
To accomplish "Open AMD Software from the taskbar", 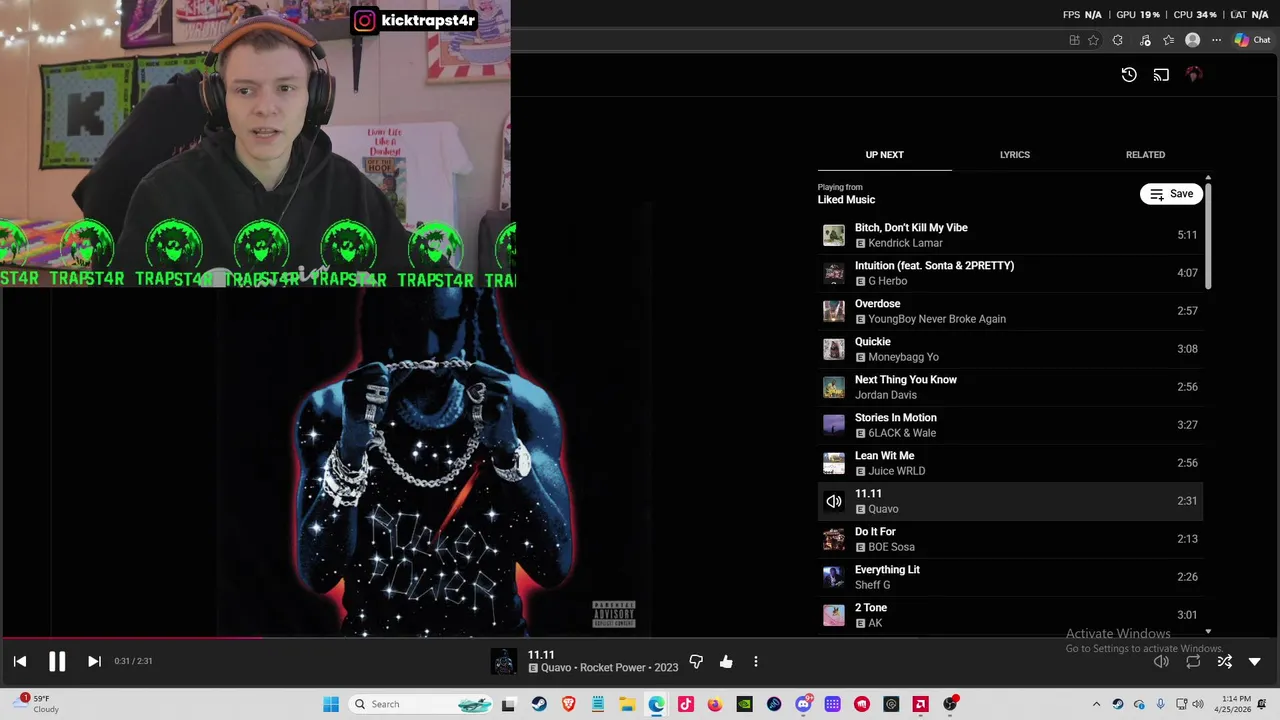I will point(920,704).
